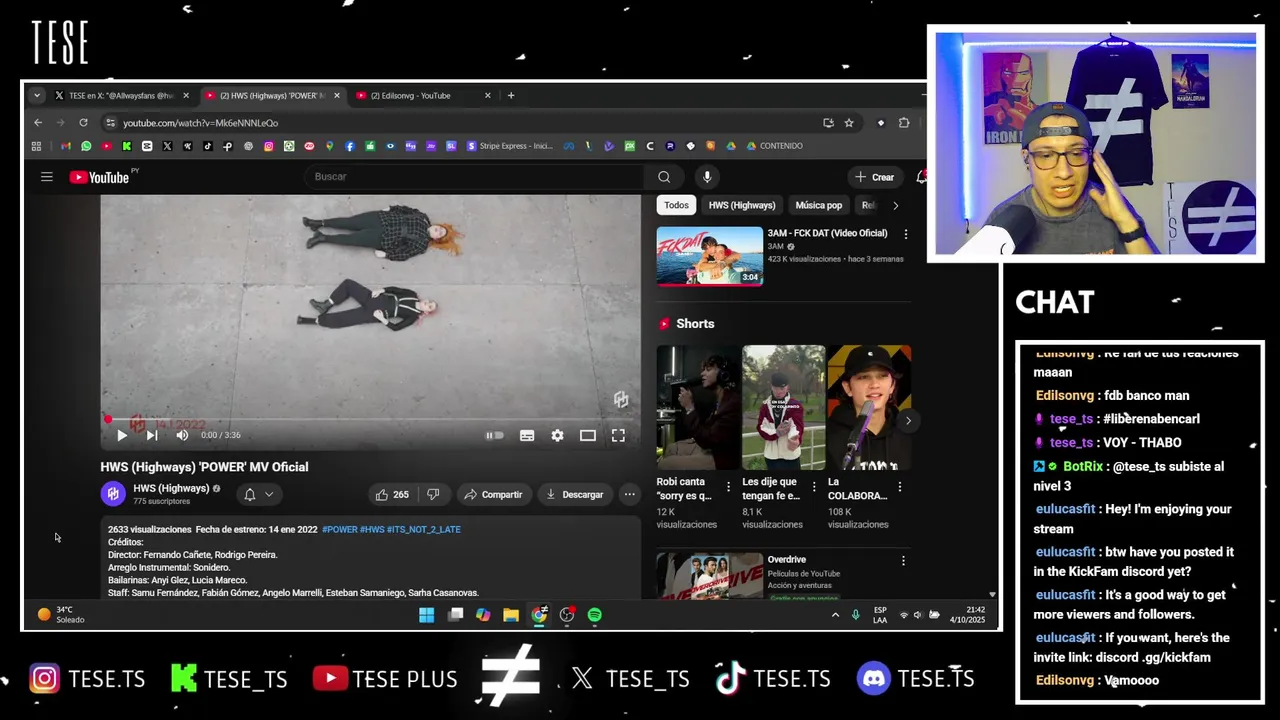1280x720 pixels.
Task: Open options menu for the Robi canta short
Action: (728, 487)
